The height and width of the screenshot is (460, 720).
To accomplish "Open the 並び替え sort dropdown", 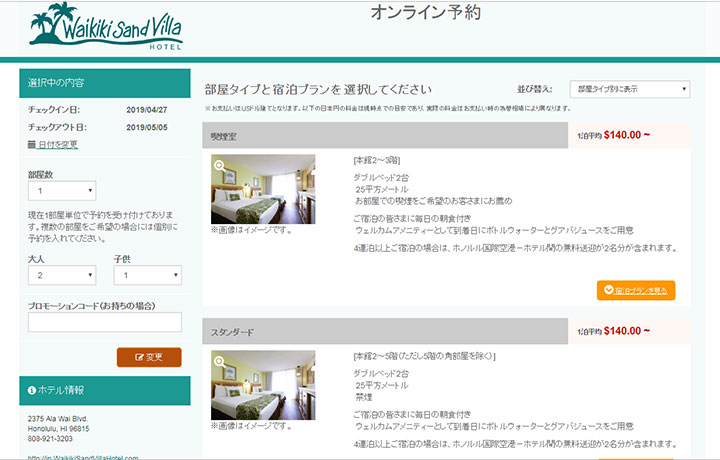I will [630, 89].
